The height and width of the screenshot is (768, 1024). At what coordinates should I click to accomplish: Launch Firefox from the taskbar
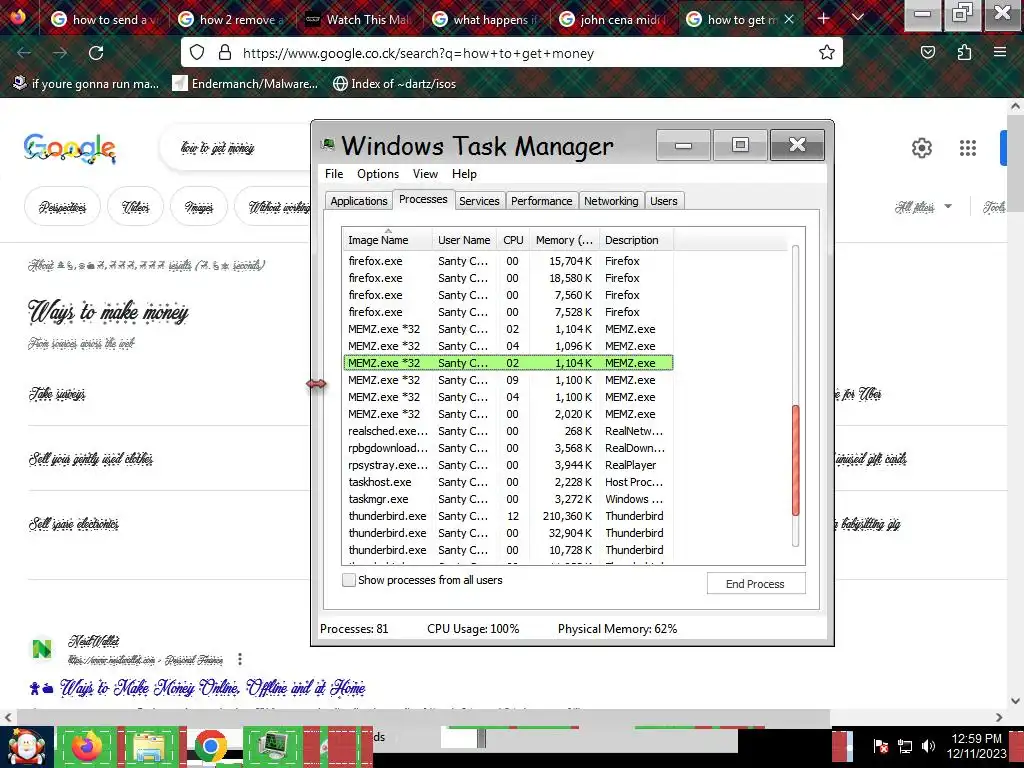[87, 747]
